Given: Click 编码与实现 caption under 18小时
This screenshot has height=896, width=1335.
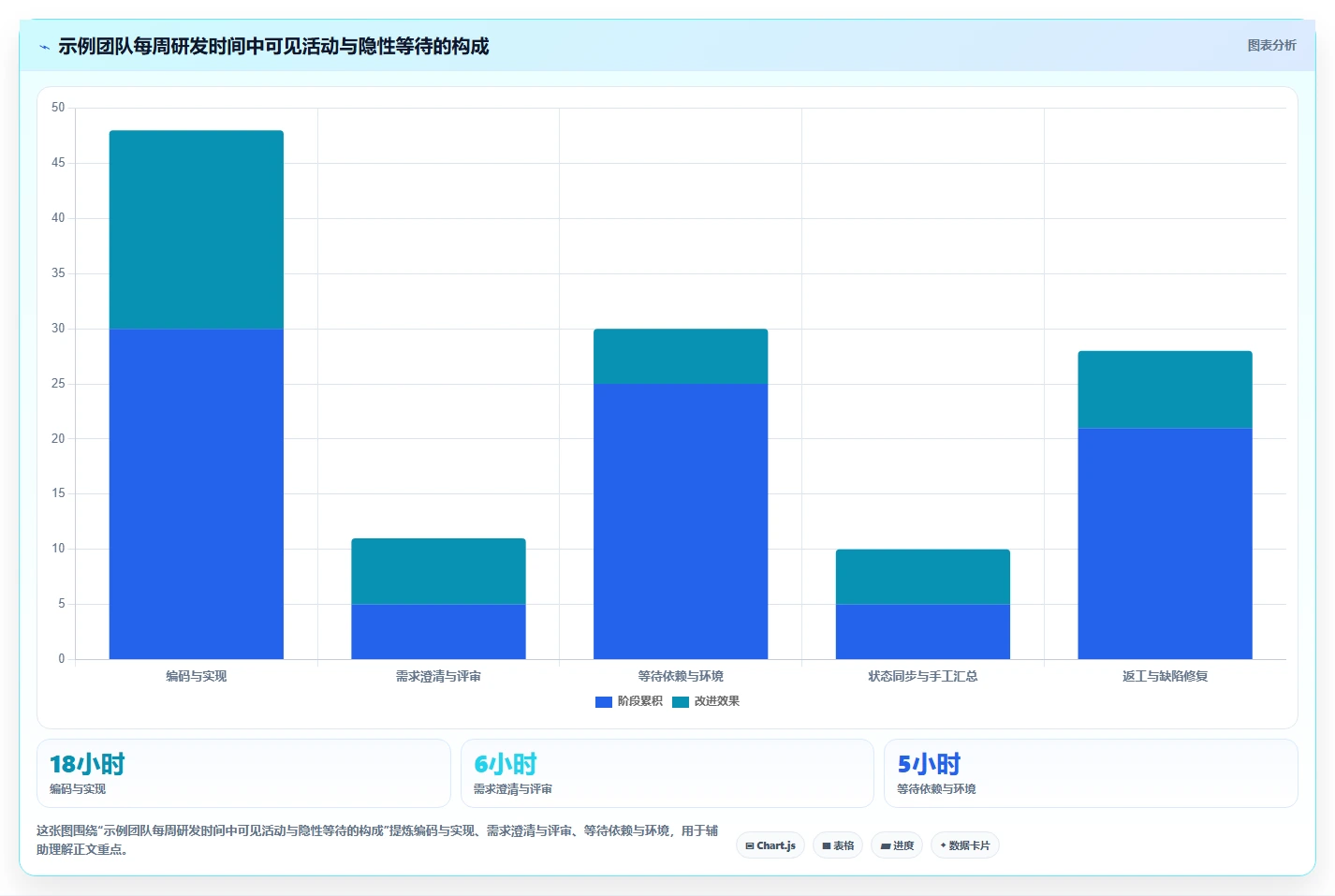Looking at the screenshot, I should tap(78, 789).
